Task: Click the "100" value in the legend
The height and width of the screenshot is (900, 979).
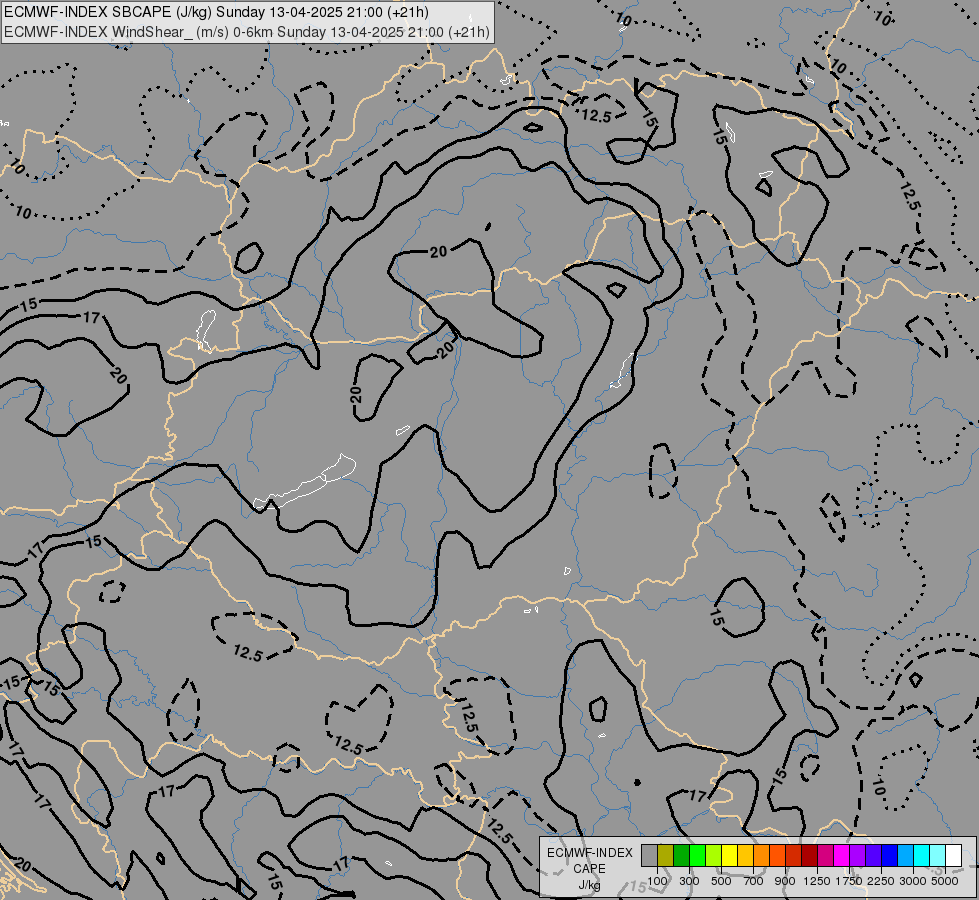Action: click(657, 881)
